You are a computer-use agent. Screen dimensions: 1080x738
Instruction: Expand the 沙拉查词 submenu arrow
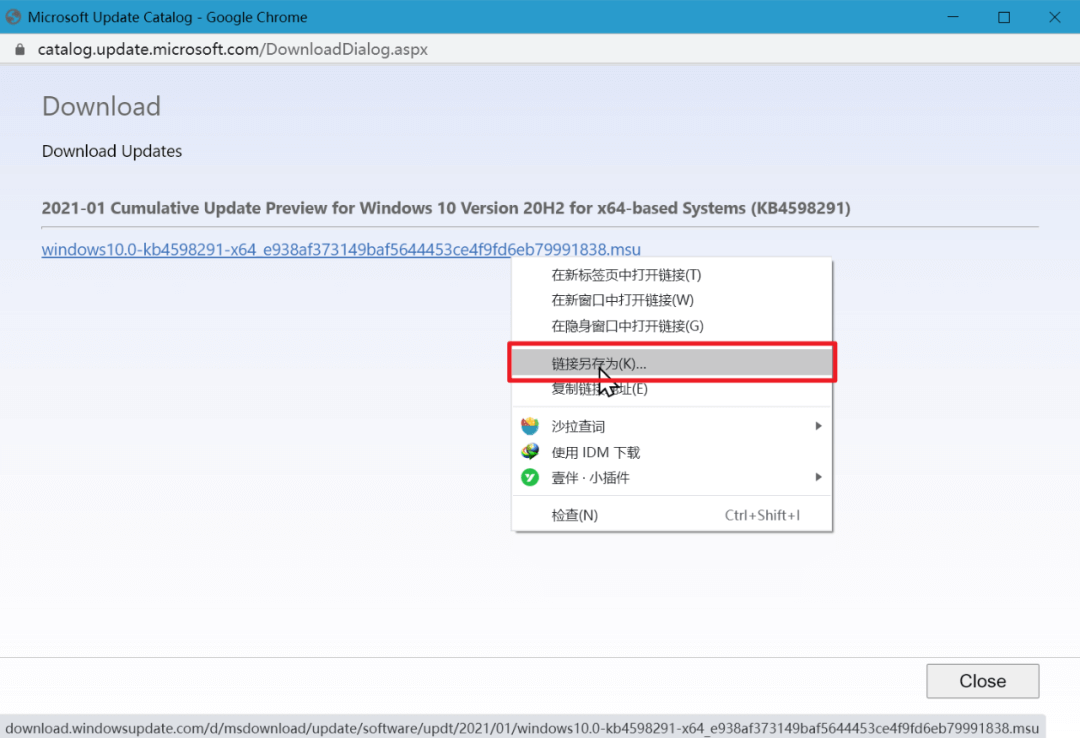pyautogui.click(x=818, y=426)
